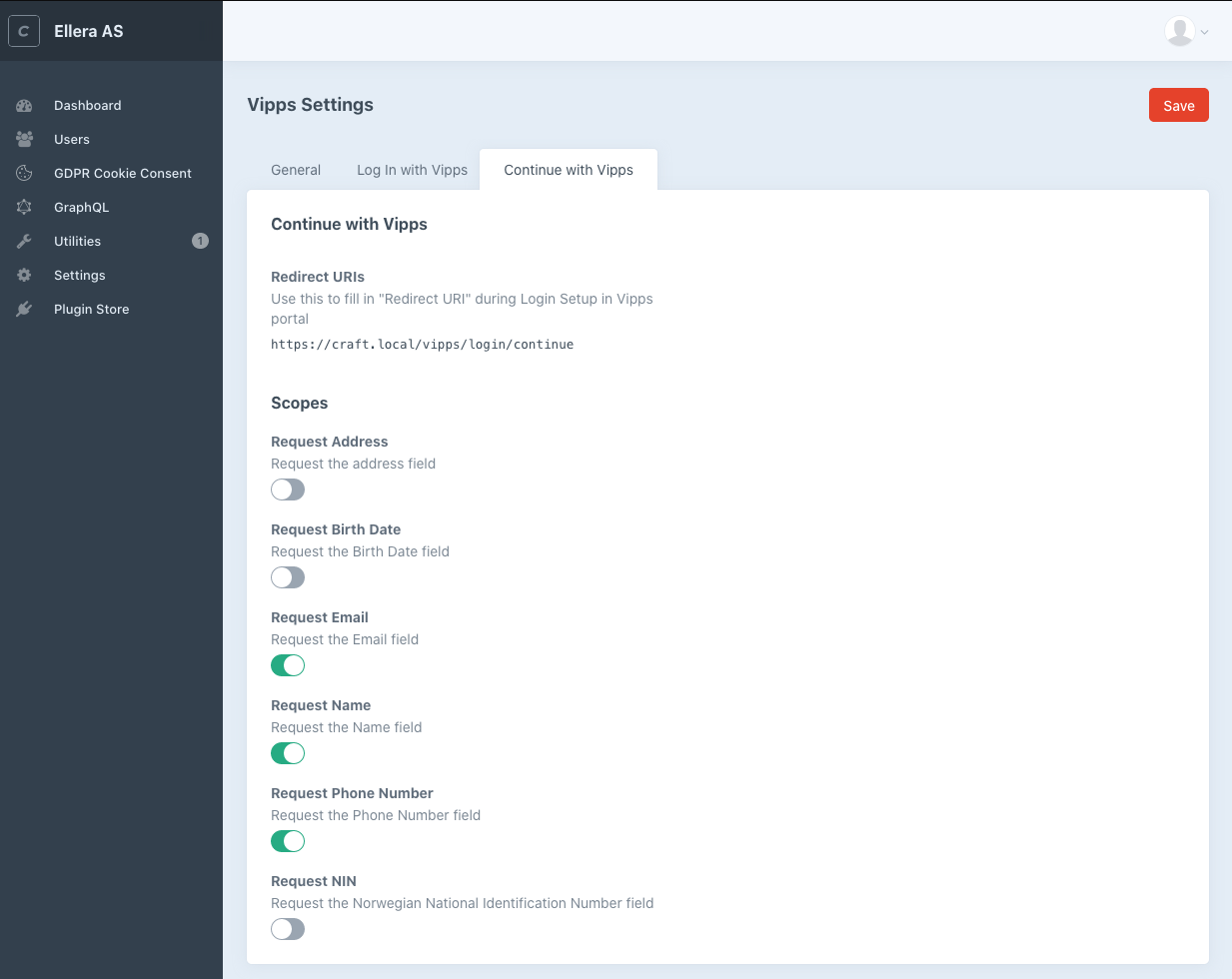The width and height of the screenshot is (1232, 979).
Task: Disable the Request Phone Number toggle
Action: (x=288, y=841)
